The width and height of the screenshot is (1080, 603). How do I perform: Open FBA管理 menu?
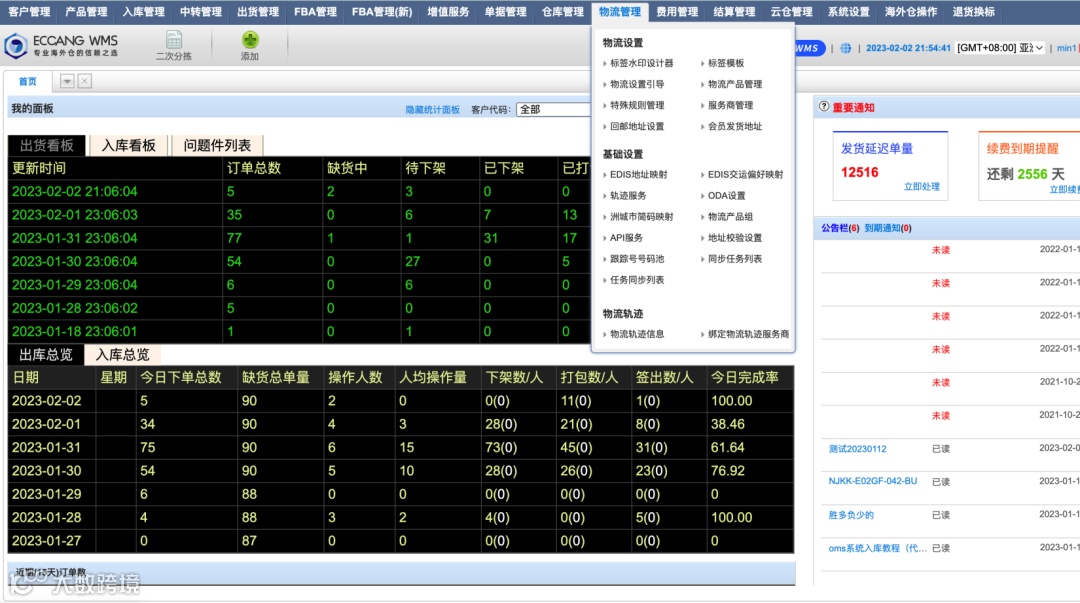[x=315, y=12]
